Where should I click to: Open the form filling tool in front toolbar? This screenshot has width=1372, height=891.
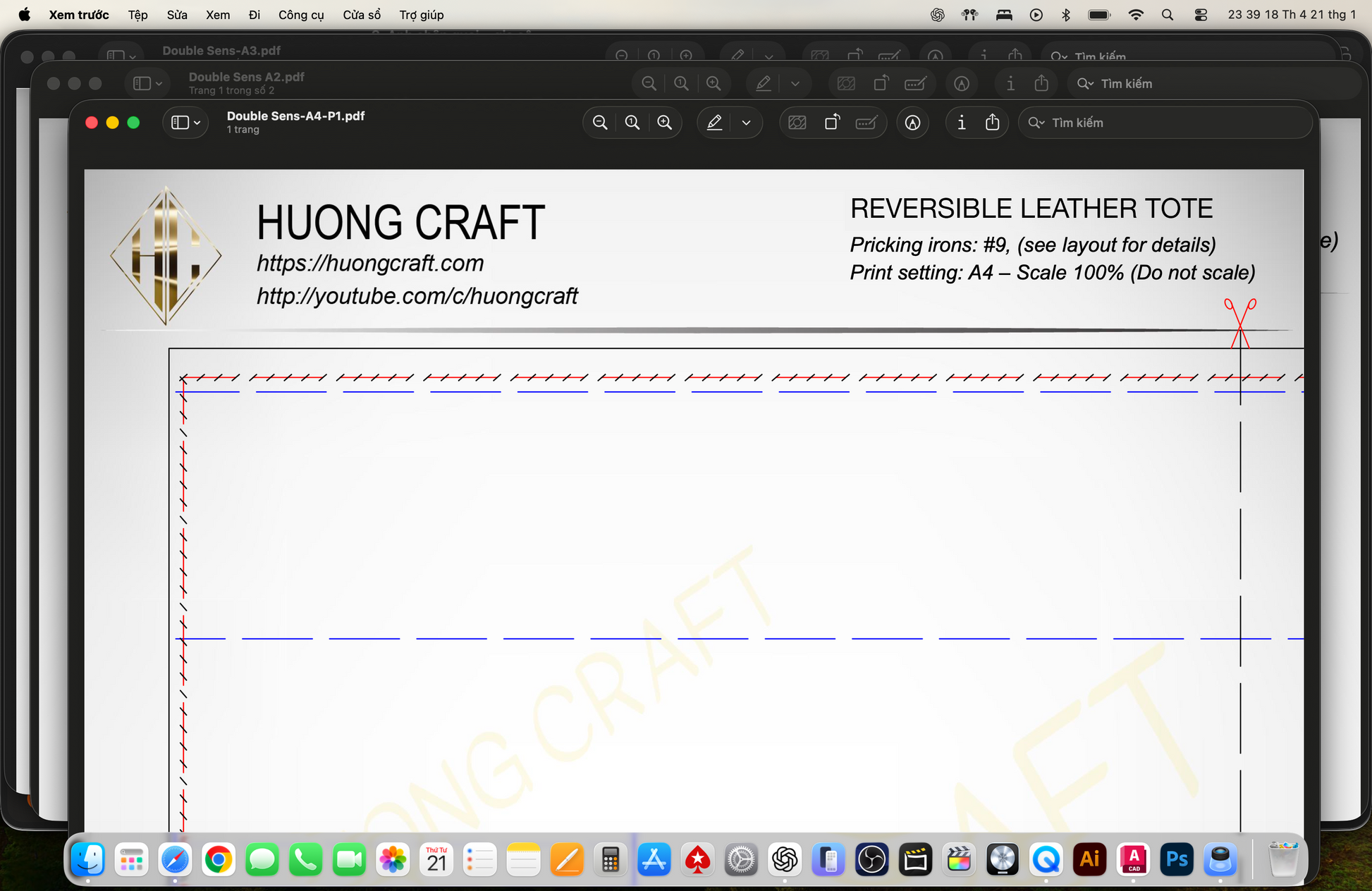point(866,123)
